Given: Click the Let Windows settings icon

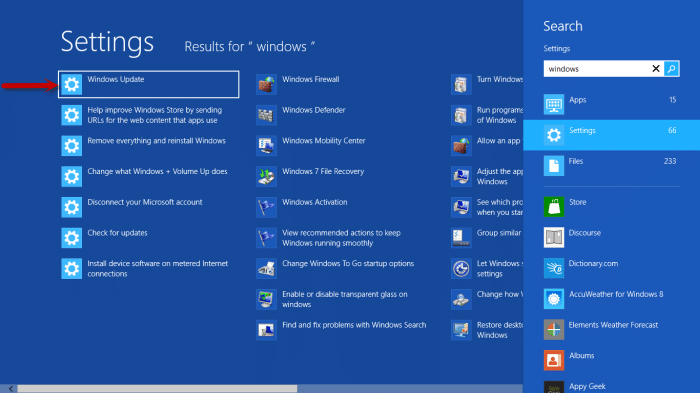Looking at the screenshot, I should [461, 268].
